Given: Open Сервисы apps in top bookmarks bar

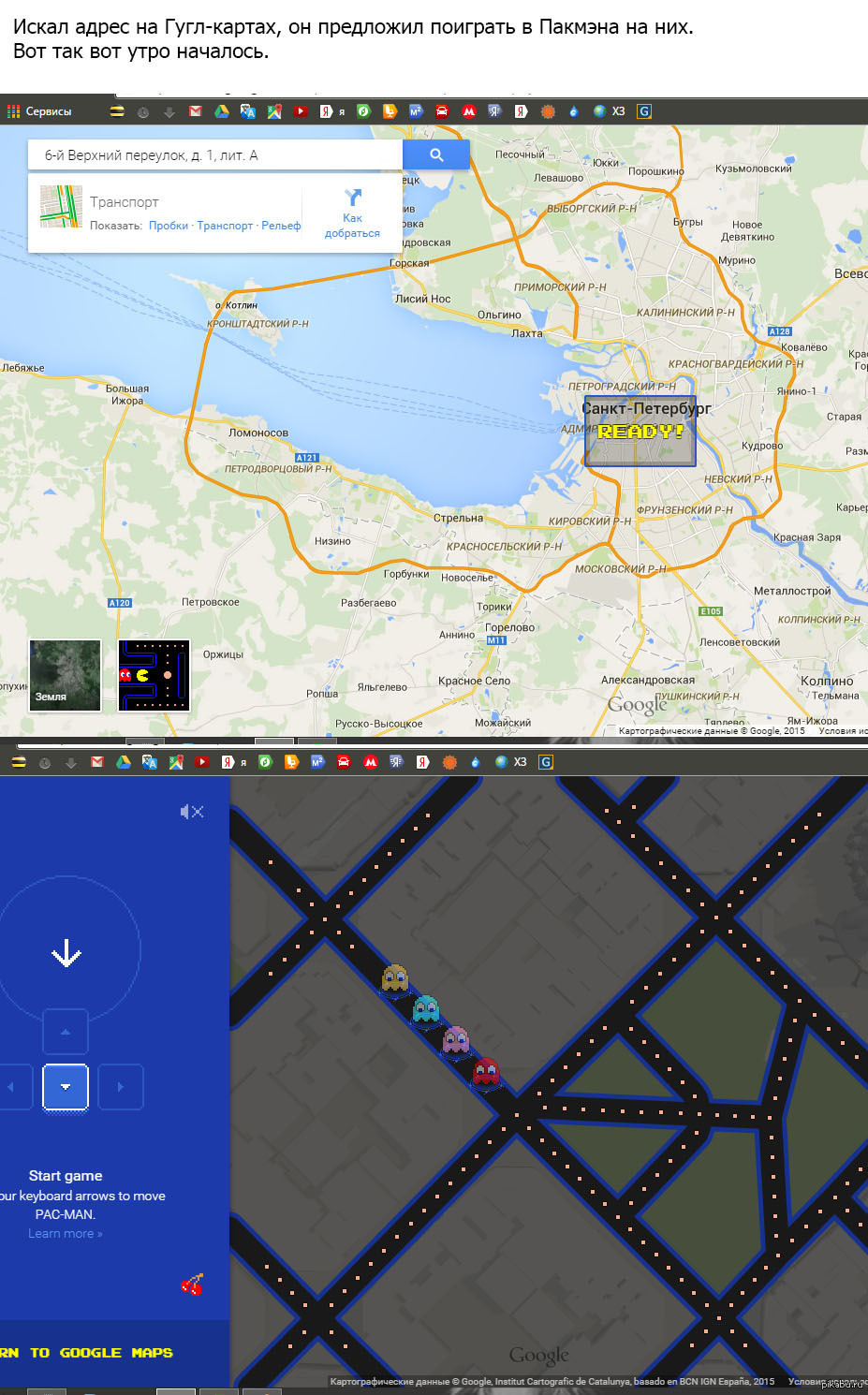Looking at the screenshot, I should point(39,111).
